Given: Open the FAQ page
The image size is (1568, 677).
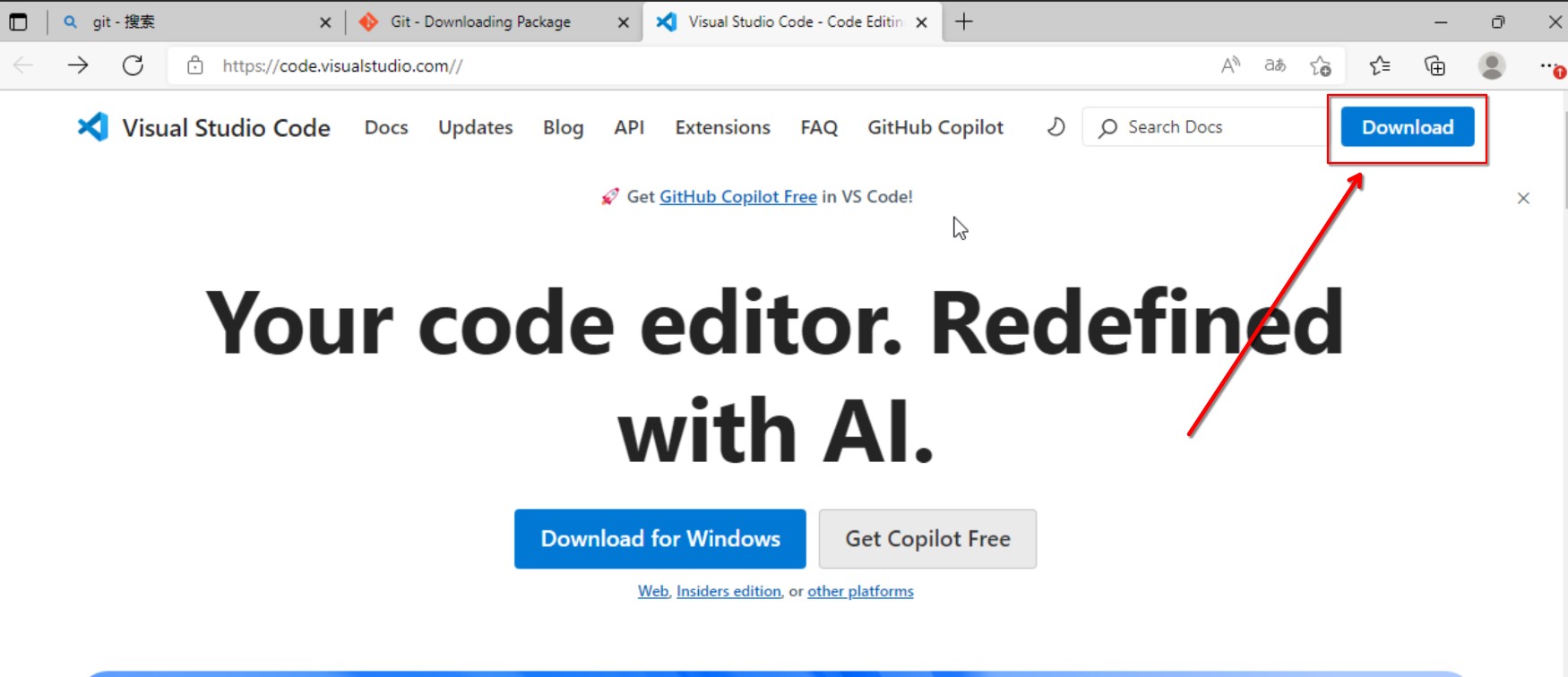Looking at the screenshot, I should click(x=819, y=127).
